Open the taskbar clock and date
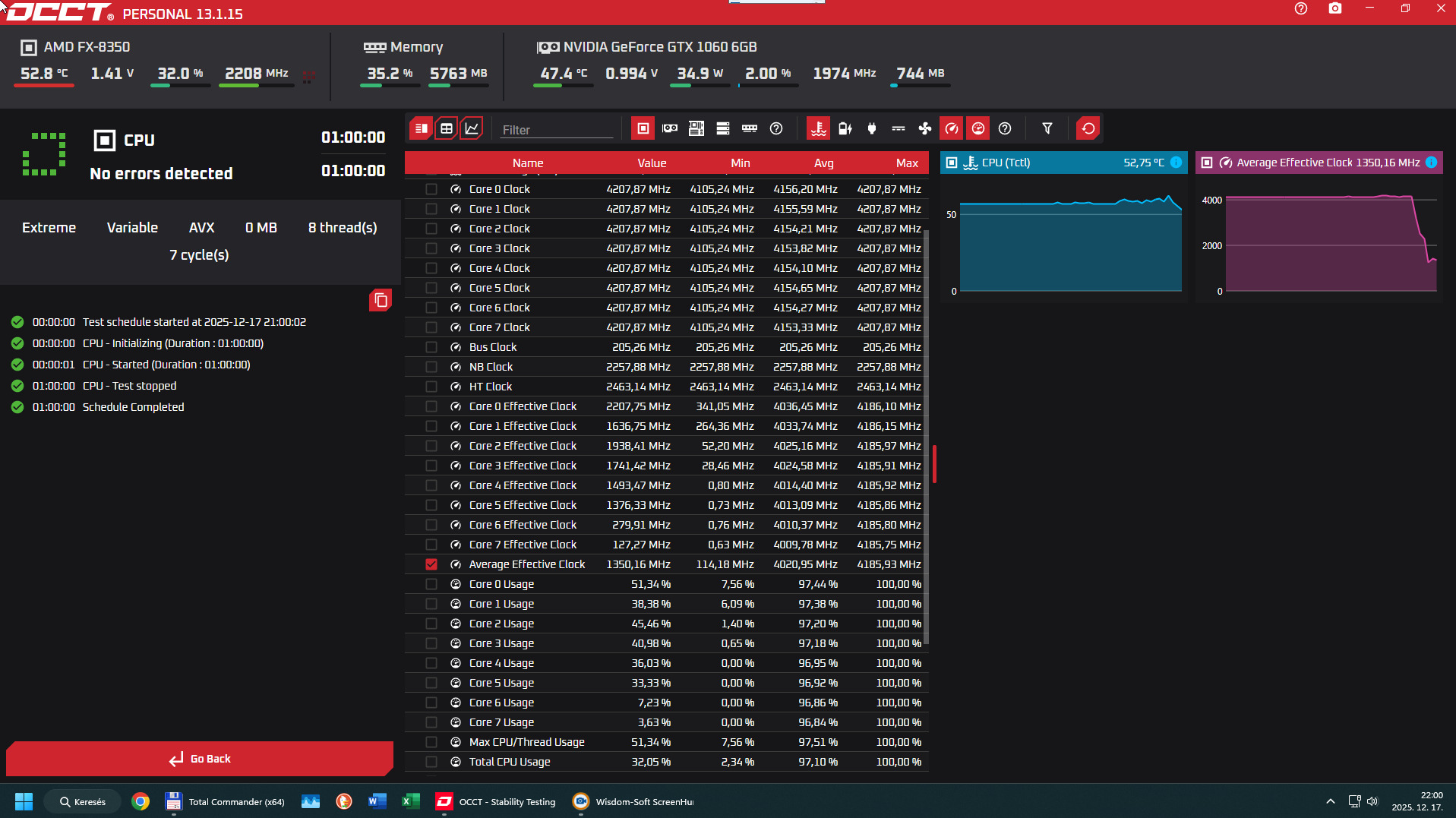 (x=1417, y=801)
